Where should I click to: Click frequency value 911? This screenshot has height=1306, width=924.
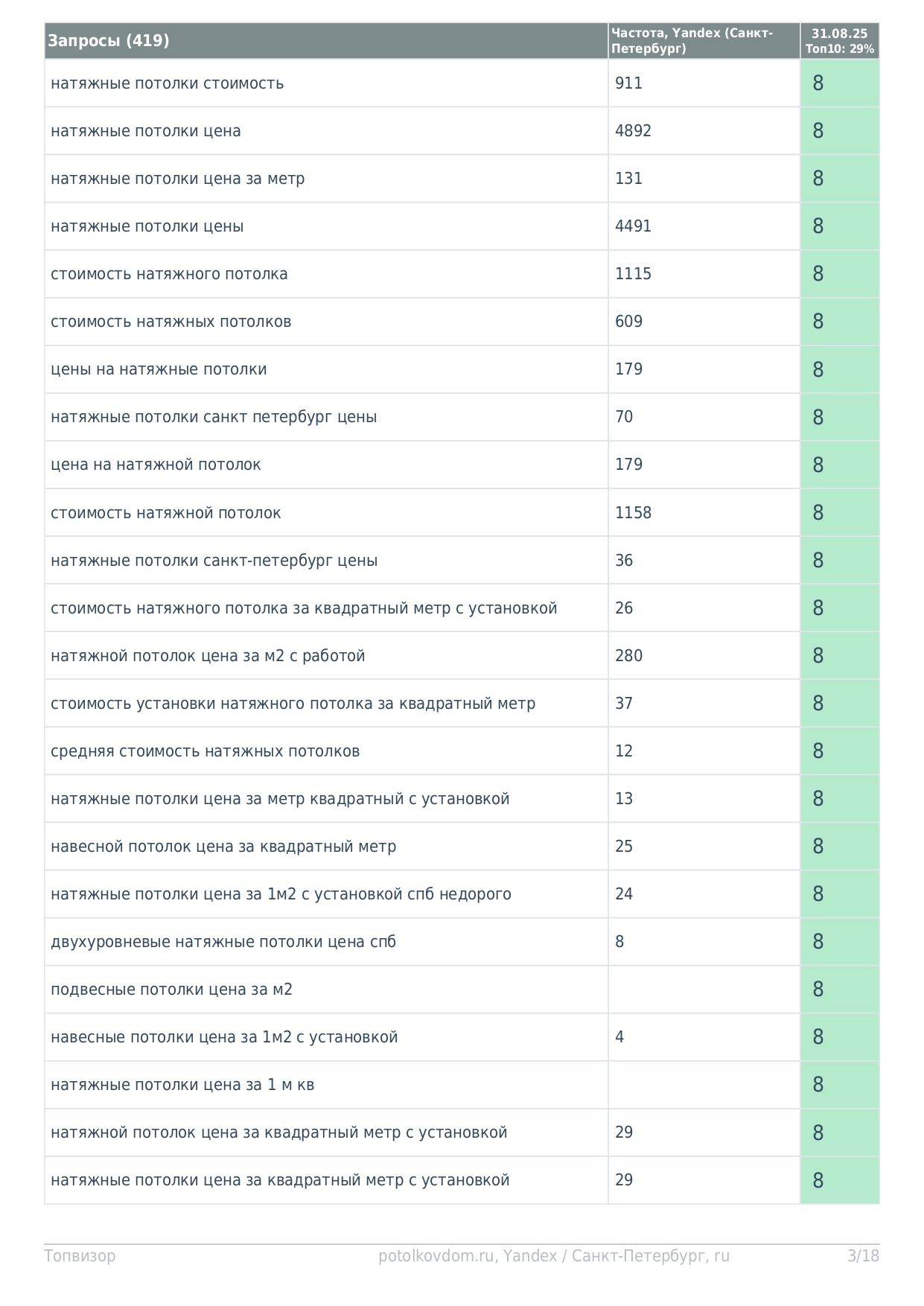click(628, 83)
